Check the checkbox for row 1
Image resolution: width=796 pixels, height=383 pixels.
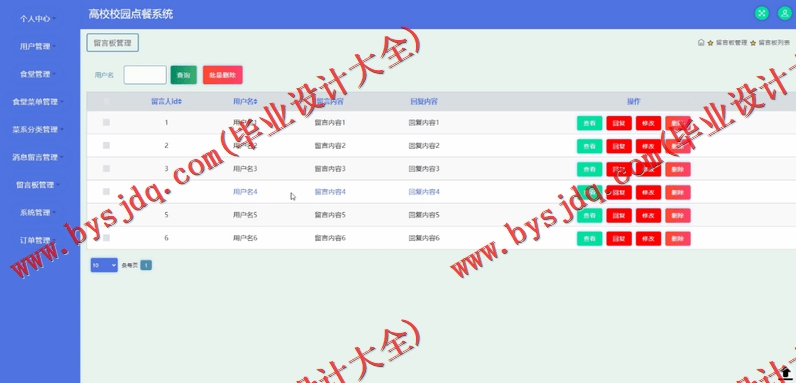tap(106, 122)
